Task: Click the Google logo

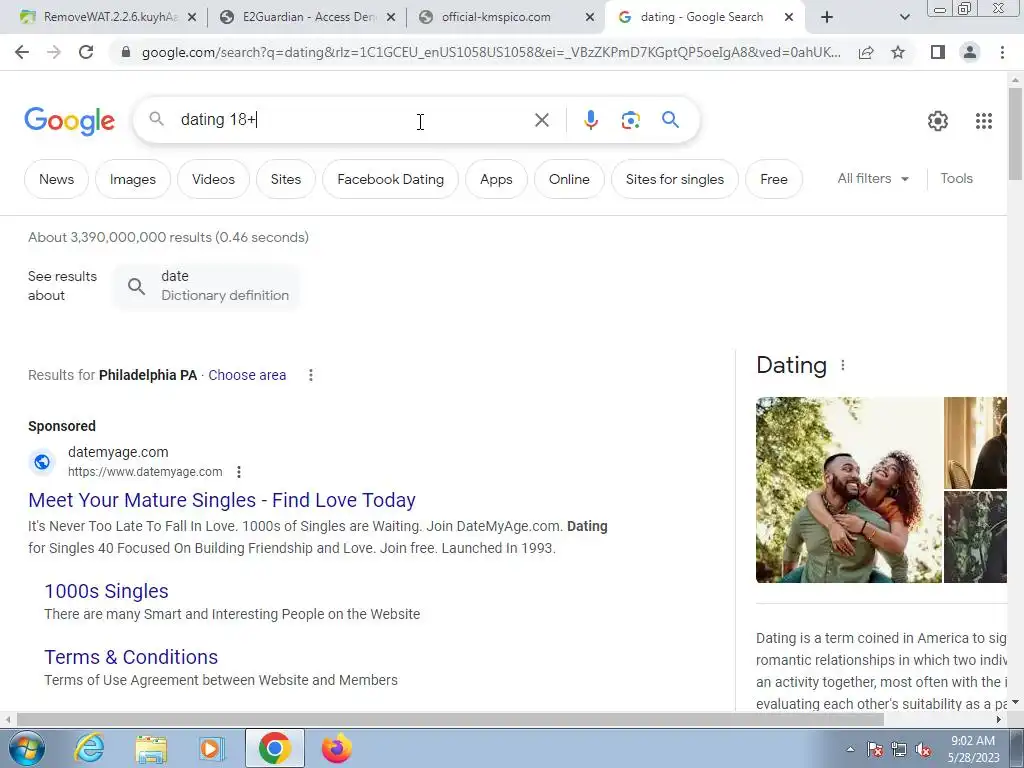Action: 69,121
